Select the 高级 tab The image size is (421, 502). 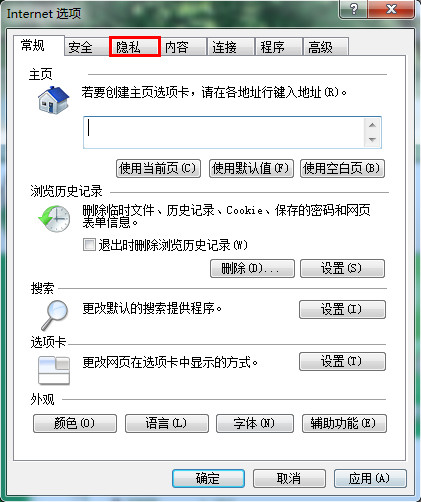click(x=326, y=47)
